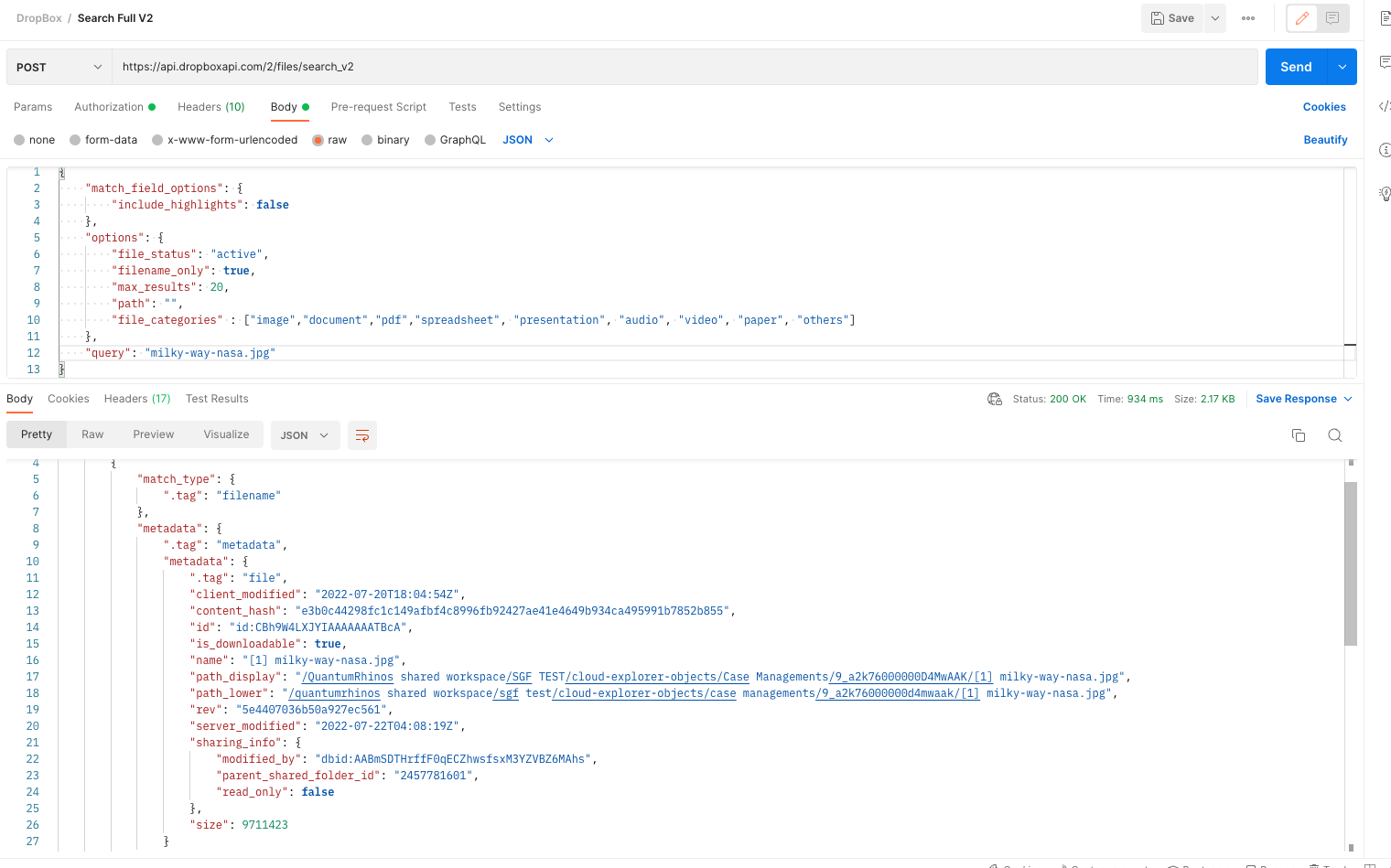The height and width of the screenshot is (868, 1391).
Task: Switch to comment mode icon beside the pencil
Action: pos(1332,18)
